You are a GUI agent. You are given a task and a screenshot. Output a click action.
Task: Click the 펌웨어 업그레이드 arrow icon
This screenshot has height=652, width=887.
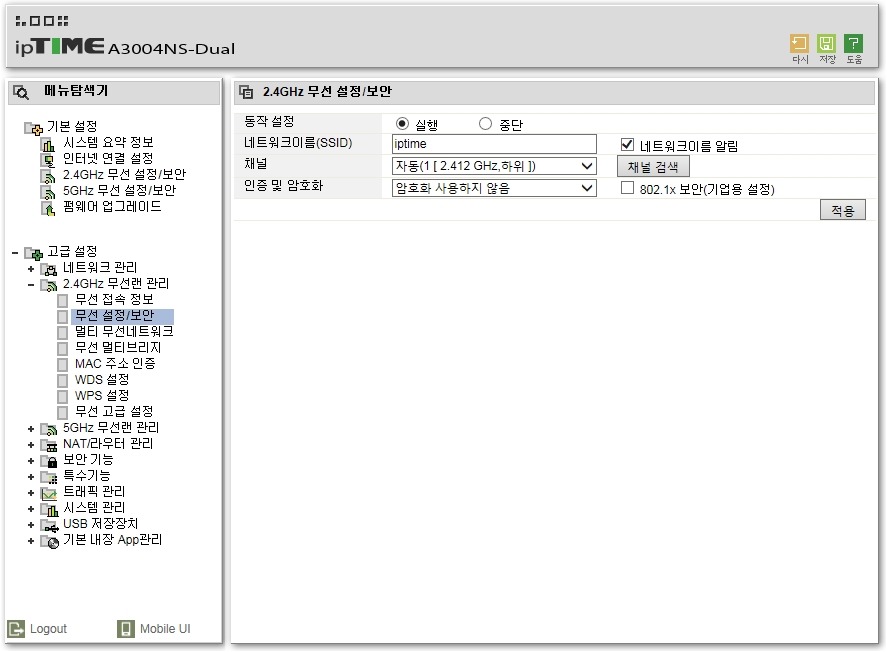pos(49,209)
